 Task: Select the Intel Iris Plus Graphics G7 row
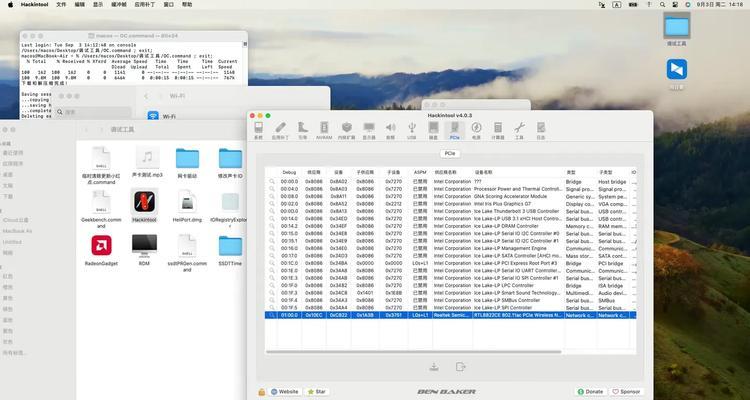click(x=451, y=204)
